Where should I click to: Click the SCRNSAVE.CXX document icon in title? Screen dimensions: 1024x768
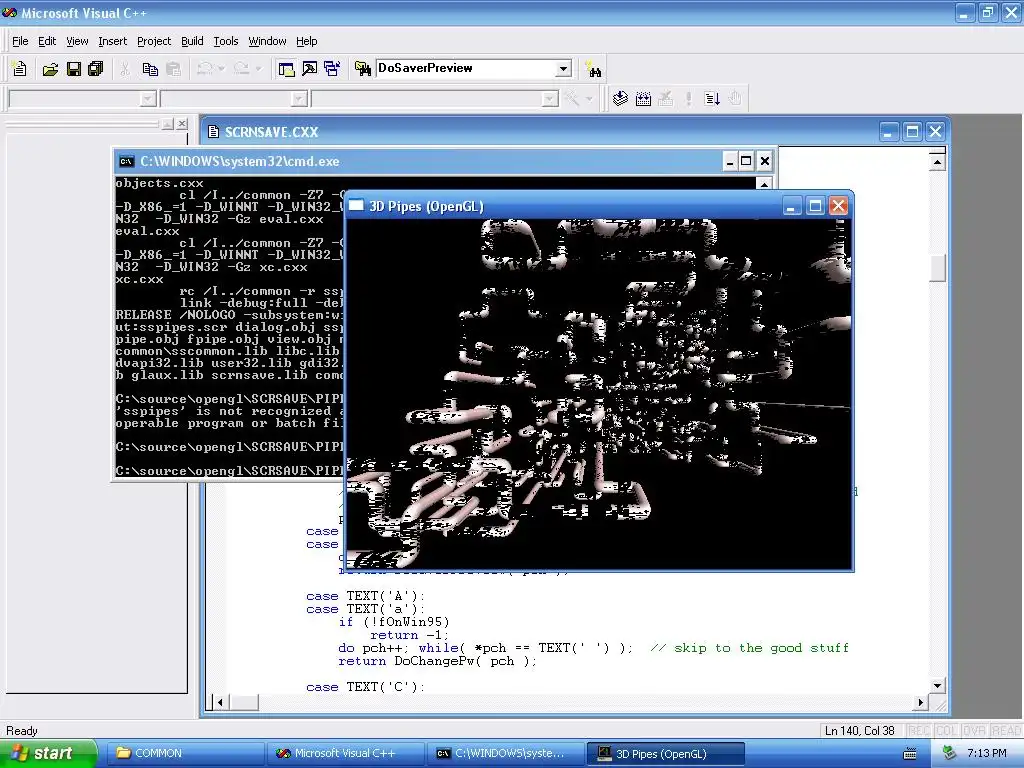[x=213, y=132]
